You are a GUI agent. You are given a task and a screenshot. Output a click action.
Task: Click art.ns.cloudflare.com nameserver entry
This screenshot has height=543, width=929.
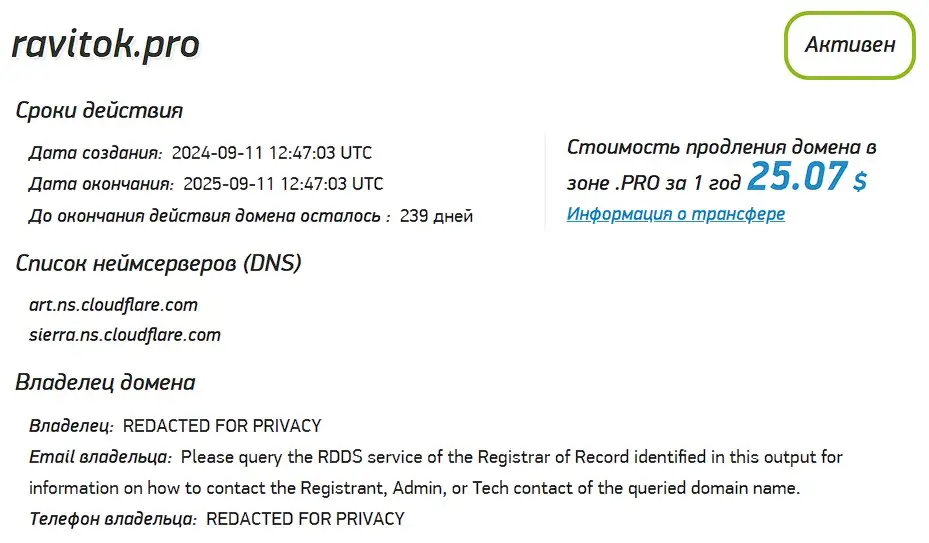click(x=113, y=305)
